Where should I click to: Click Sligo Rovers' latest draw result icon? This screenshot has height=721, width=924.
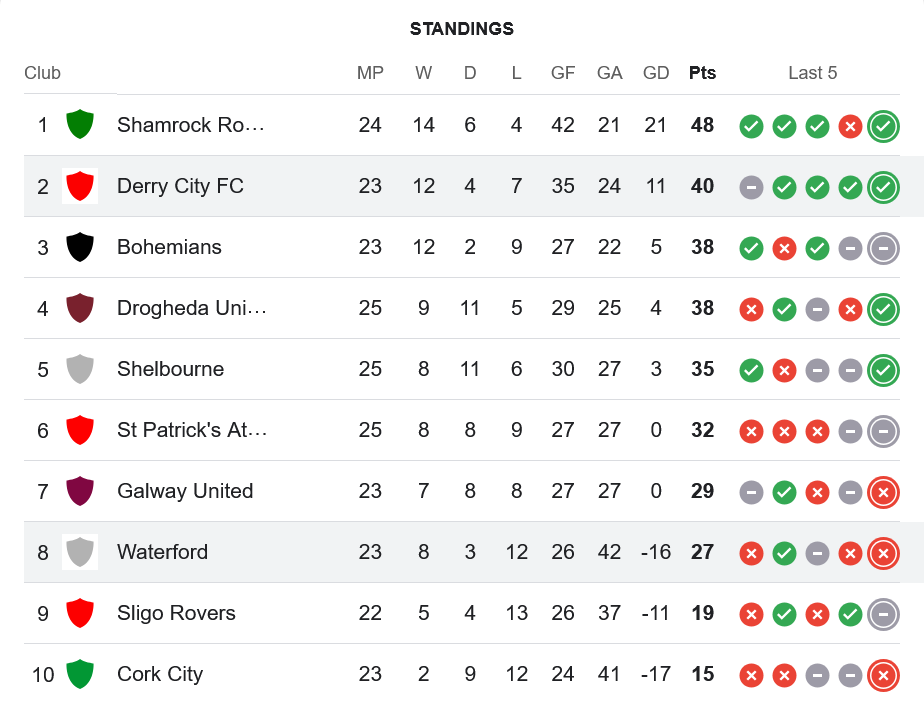coord(882,614)
